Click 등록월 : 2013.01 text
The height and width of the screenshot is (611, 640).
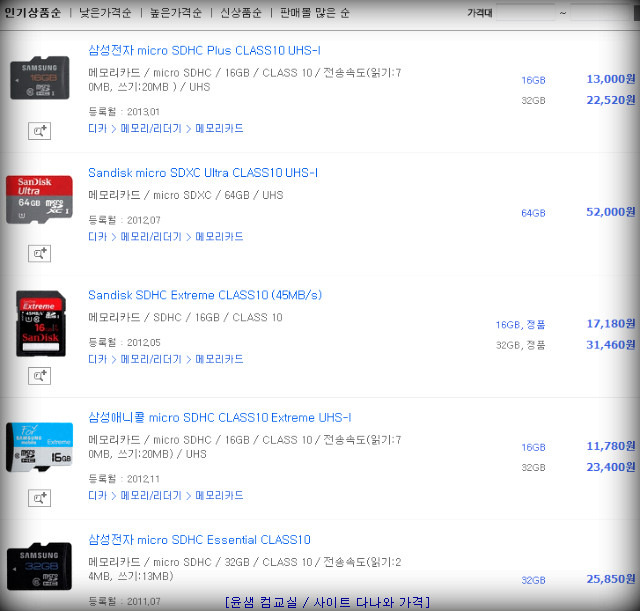point(124,111)
